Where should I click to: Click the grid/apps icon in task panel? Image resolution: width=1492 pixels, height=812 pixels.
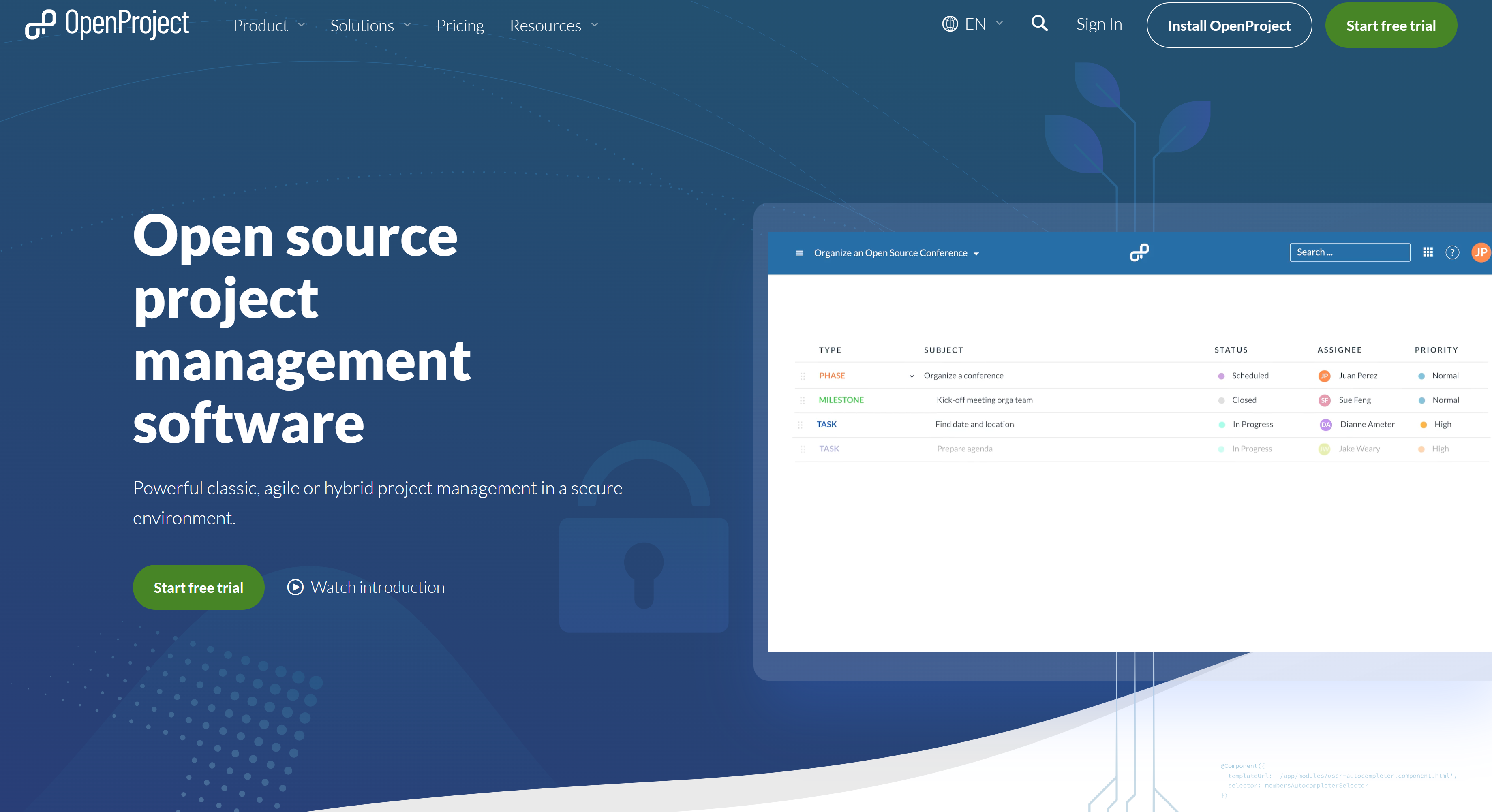tap(1428, 252)
